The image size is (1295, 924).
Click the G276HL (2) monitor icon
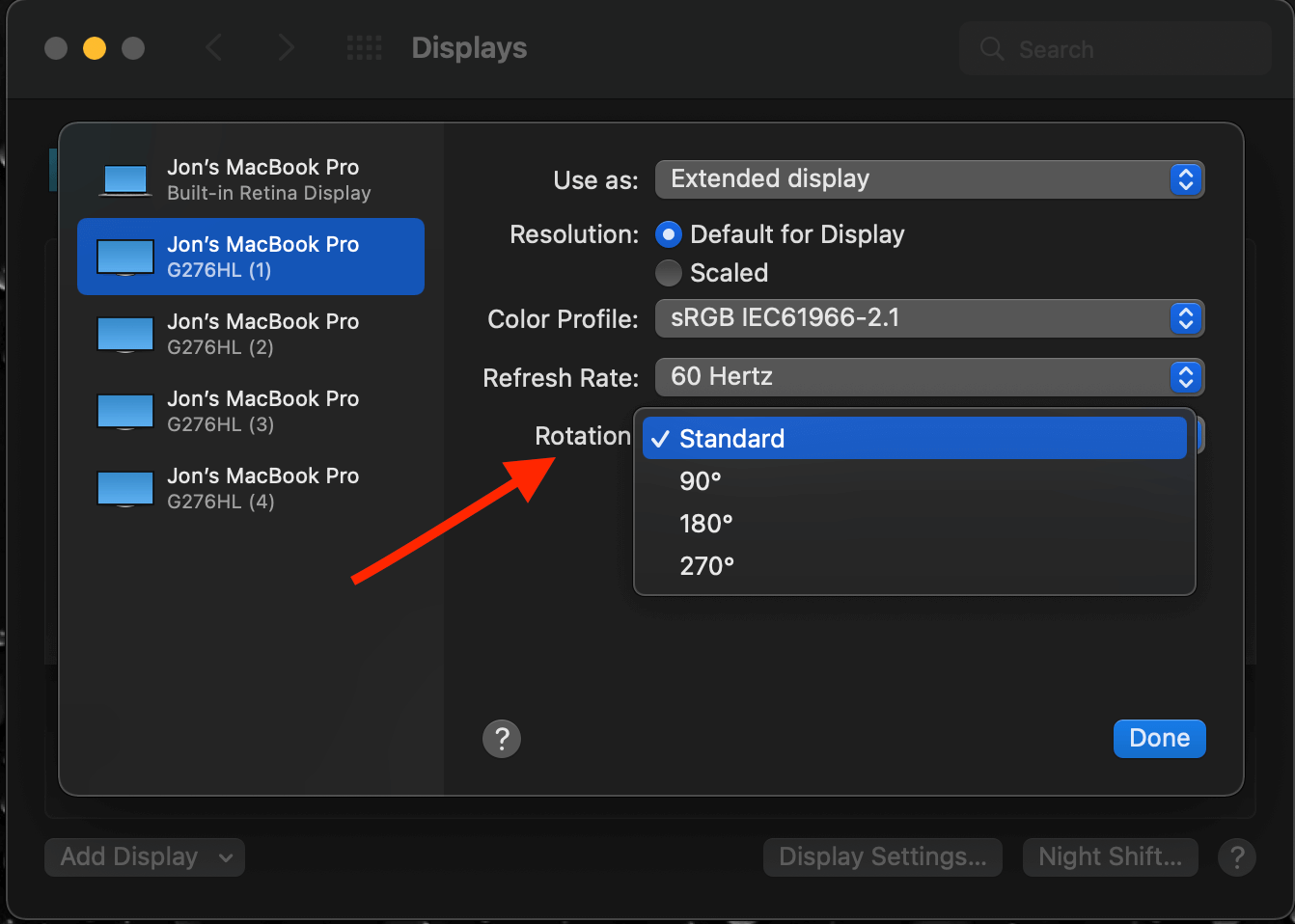pos(125,335)
